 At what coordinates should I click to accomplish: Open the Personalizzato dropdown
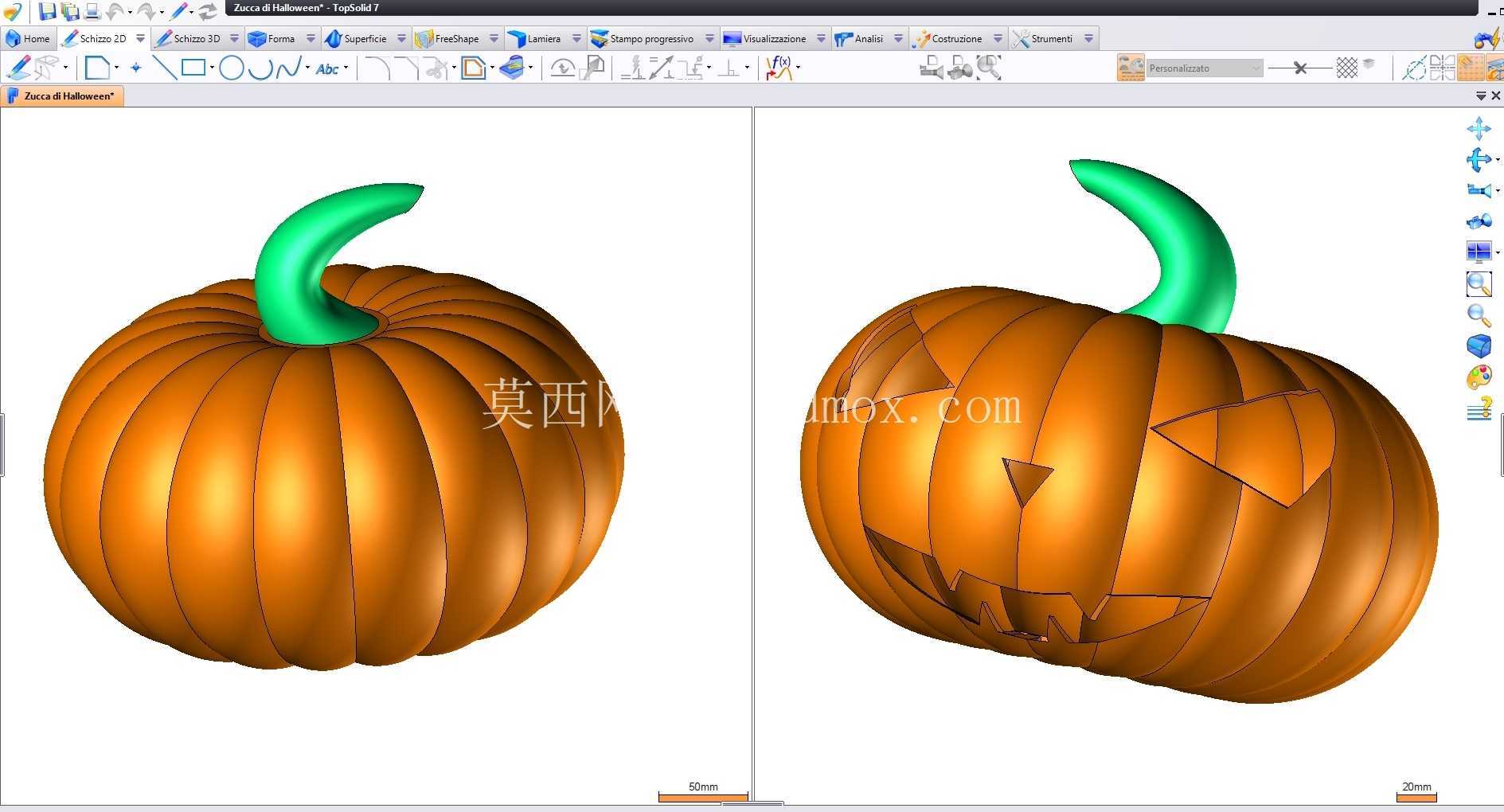pyautogui.click(x=1205, y=68)
